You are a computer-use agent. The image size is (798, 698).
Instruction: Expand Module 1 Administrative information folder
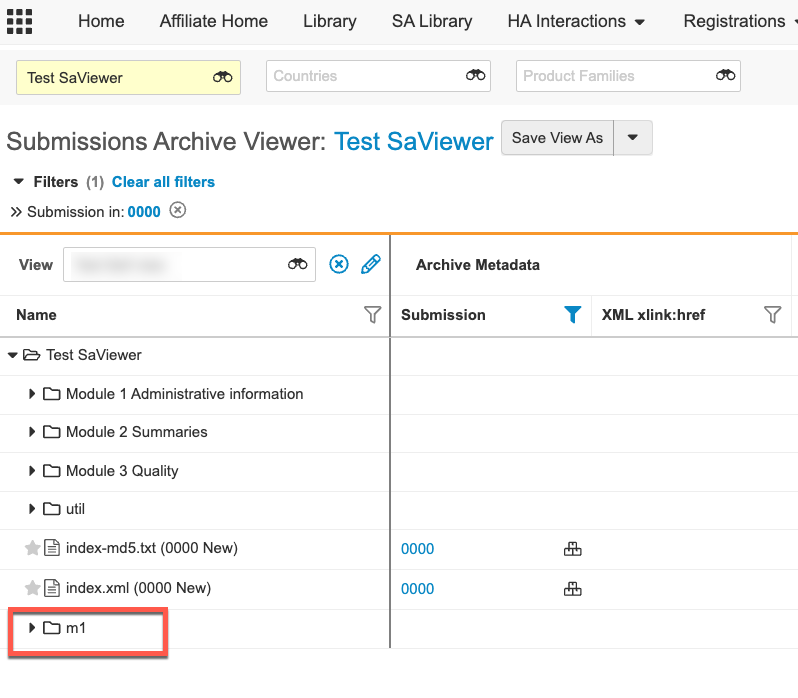32,394
